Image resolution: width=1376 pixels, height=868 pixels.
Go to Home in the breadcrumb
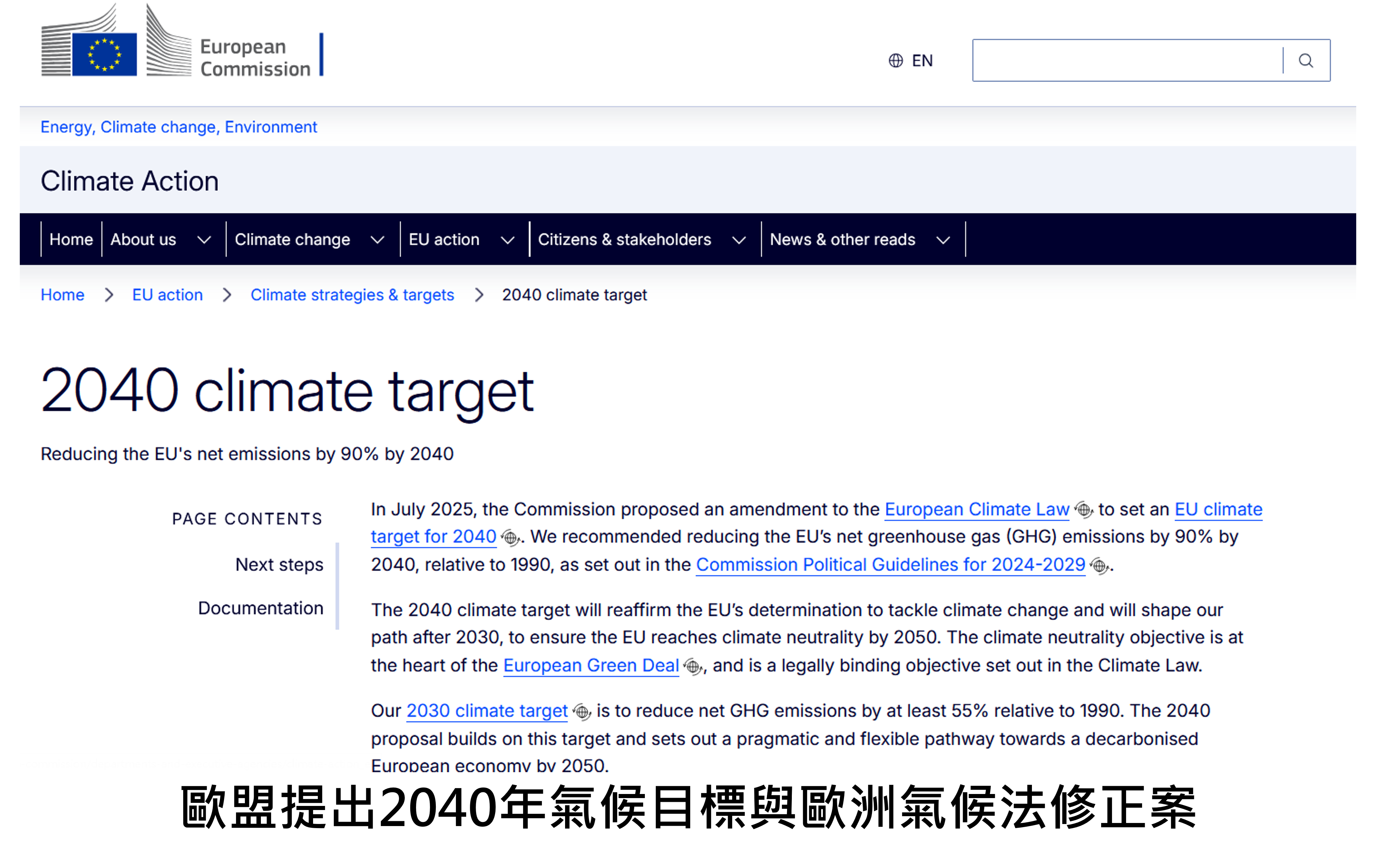point(62,295)
